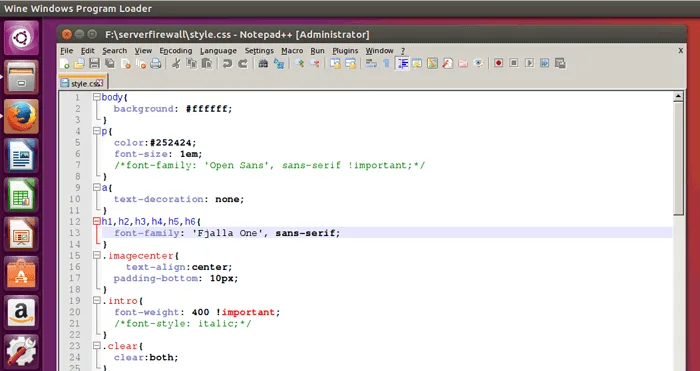This screenshot has height=371, width=700.
Task: Open the Search menu
Action: pyautogui.click(x=115, y=50)
